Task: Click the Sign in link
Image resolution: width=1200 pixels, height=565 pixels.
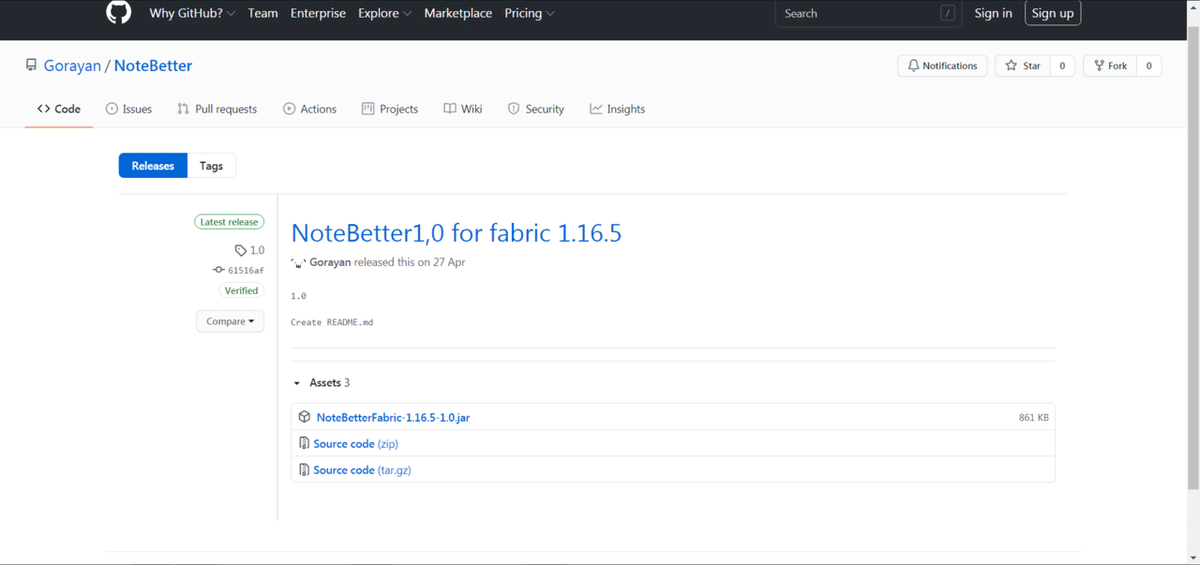Action: (993, 13)
